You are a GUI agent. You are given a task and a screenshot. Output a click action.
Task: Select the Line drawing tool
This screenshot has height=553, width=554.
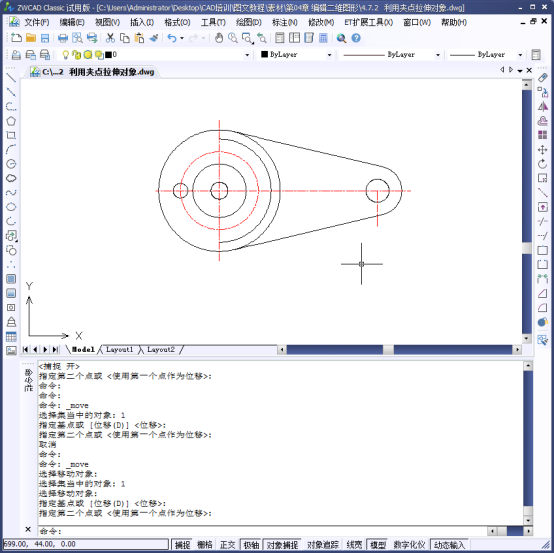[x=11, y=78]
